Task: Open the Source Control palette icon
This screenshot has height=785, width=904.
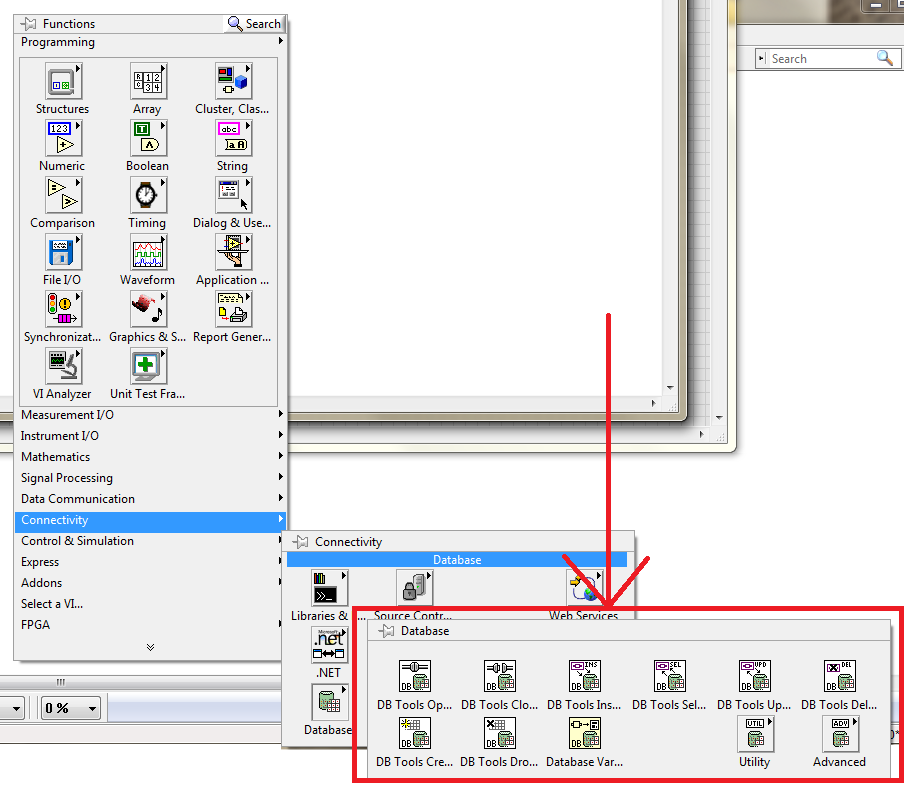Action: pos(415,588)
